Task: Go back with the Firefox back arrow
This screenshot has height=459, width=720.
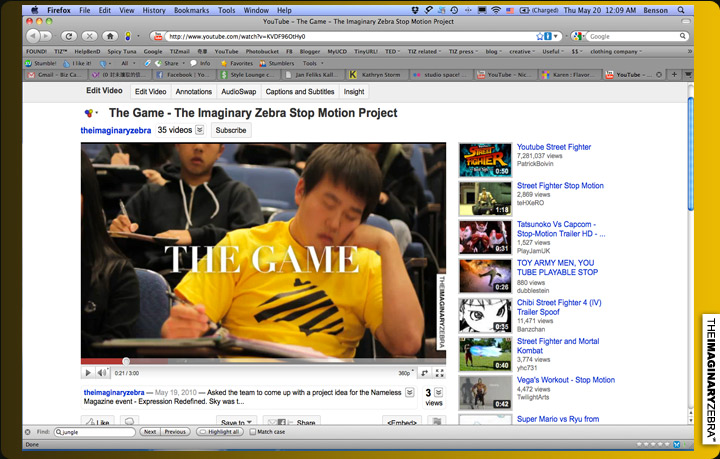Action: (33, 36)
